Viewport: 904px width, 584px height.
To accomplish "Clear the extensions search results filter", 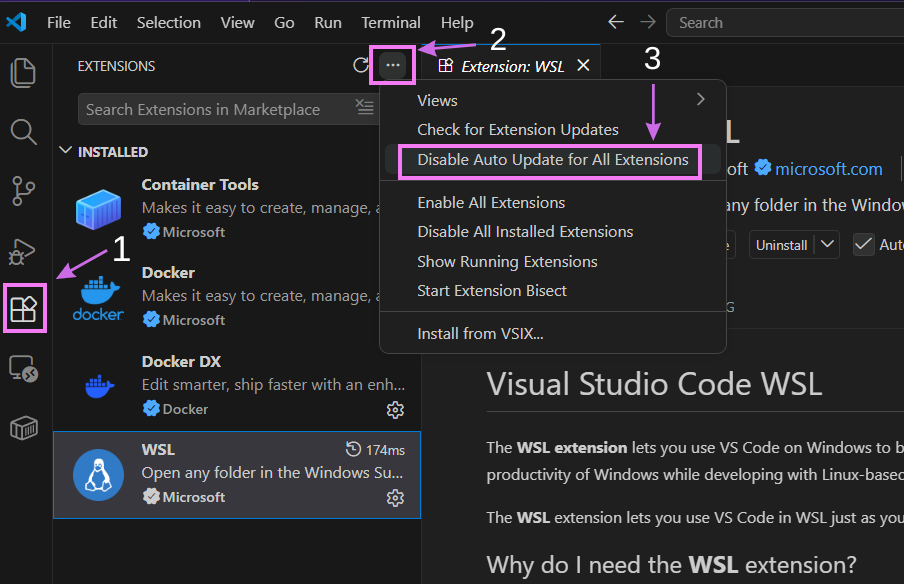I will pos(364,107).
